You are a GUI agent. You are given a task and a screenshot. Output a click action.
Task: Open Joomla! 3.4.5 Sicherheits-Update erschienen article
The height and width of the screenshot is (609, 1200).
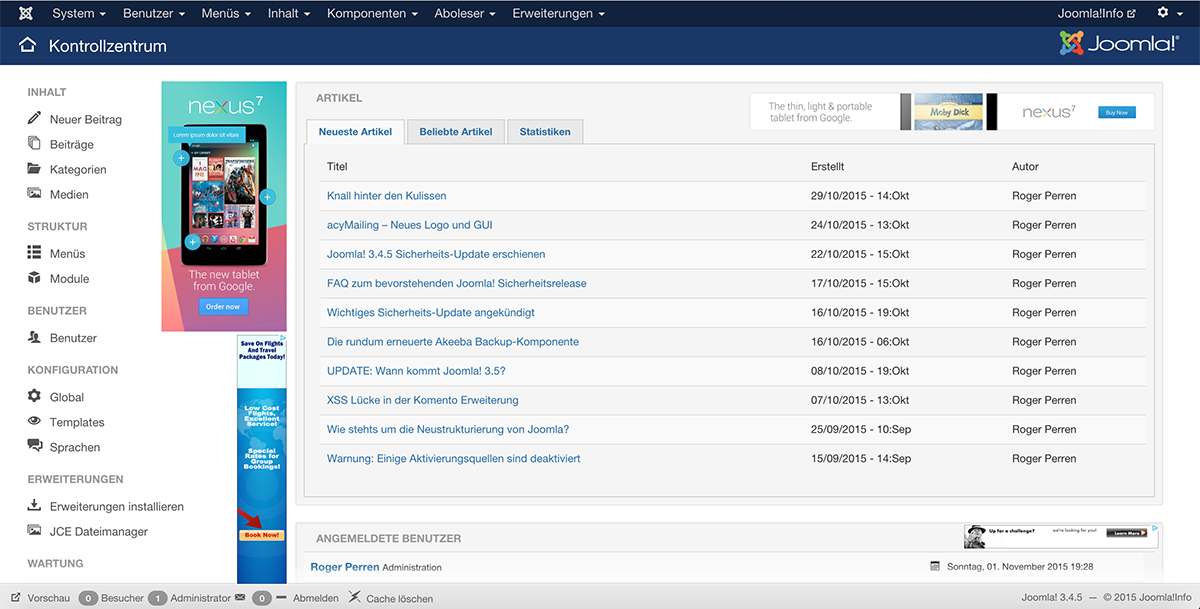[436, 254]
